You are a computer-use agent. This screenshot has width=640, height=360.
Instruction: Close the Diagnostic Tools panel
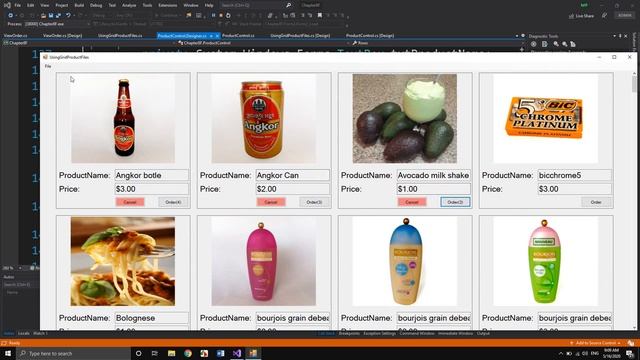coord(626,36)
